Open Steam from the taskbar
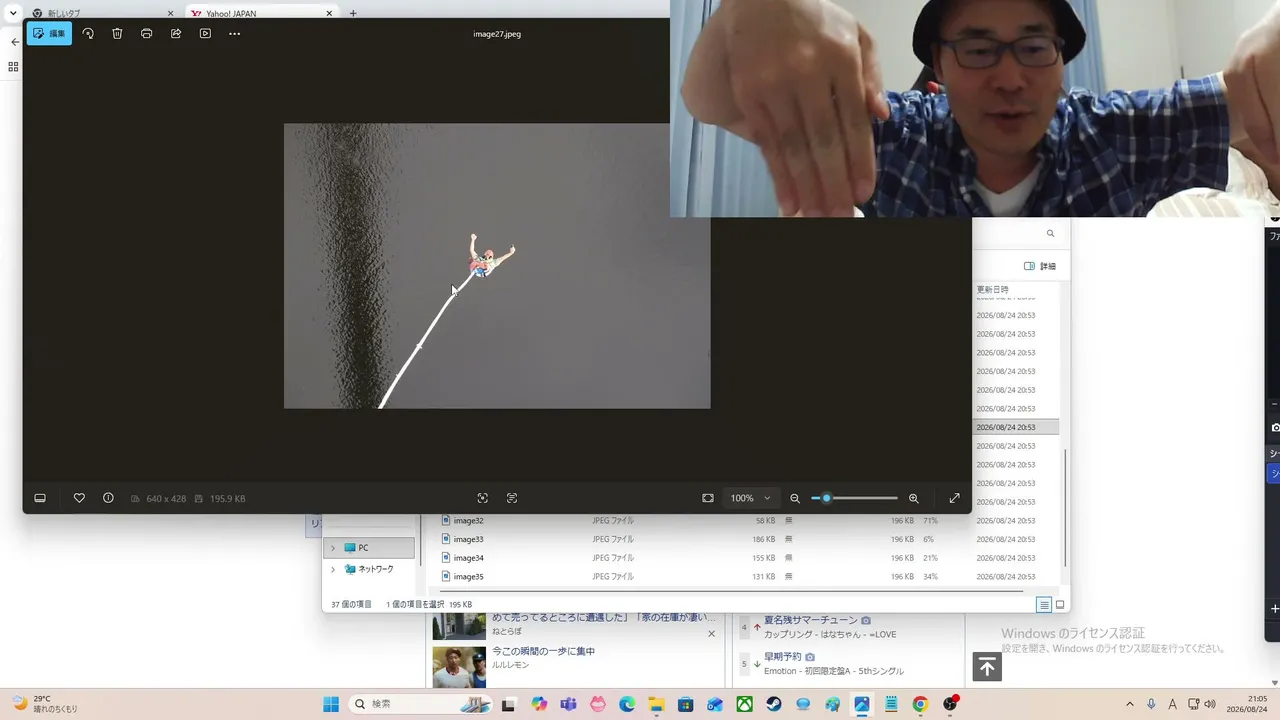This screenshot has width=1280, height=720. 774,704
